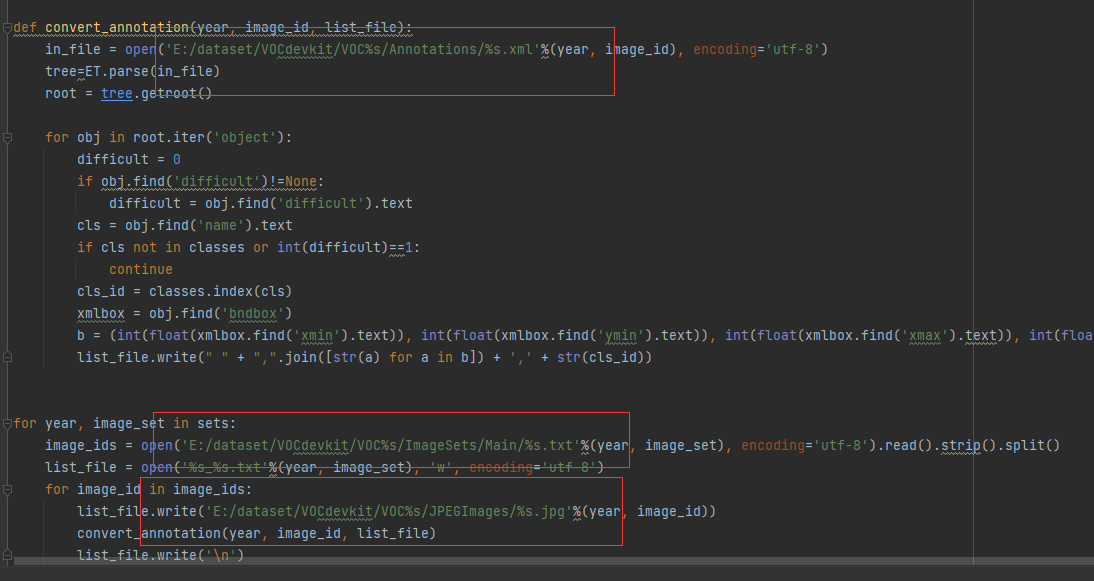1094x581 pixels.
Task: Click 'sets' in the for year loop
Action: point(213,423)
